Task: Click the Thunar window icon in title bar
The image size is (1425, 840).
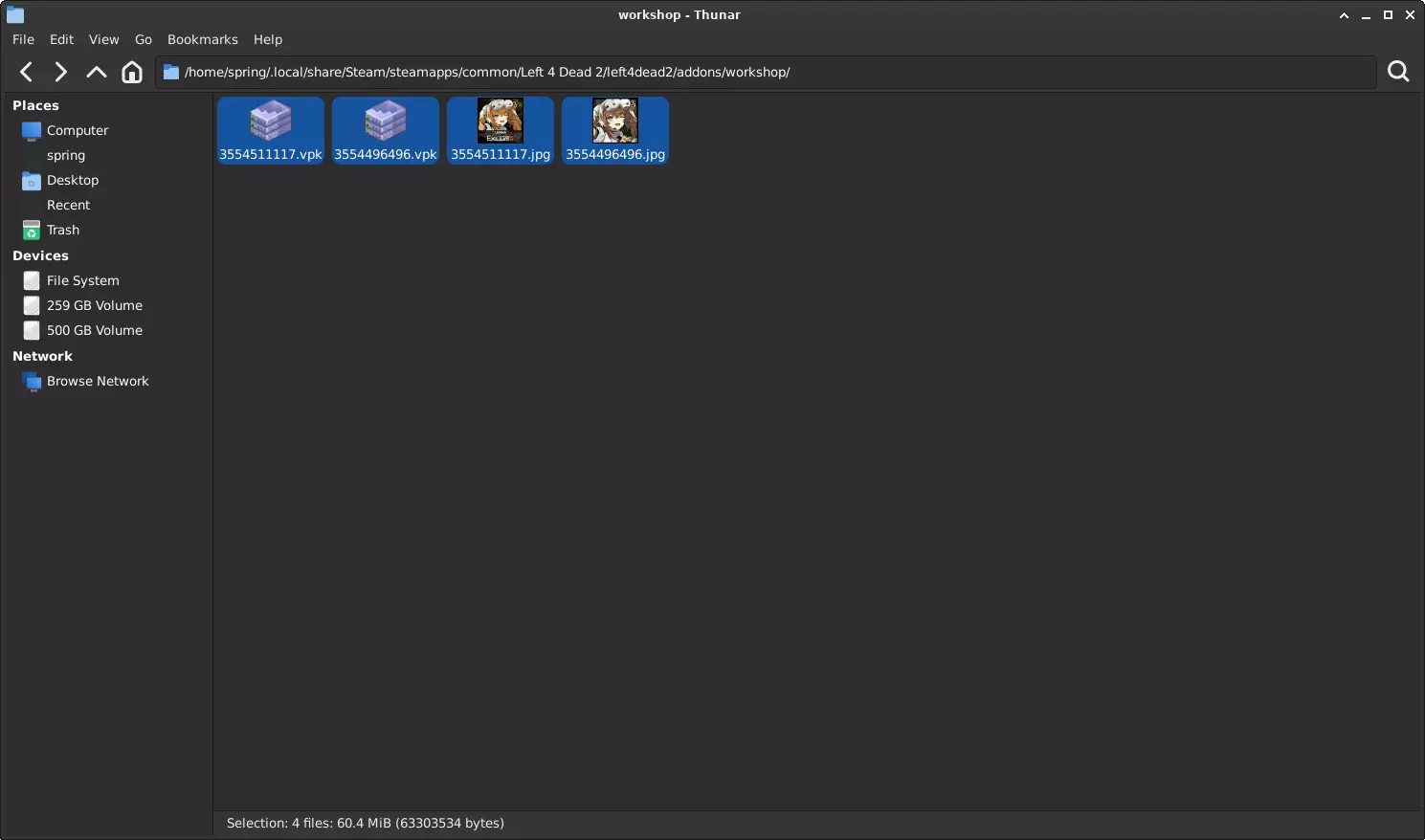Action: pyautogui.click(x=15, y=15)
